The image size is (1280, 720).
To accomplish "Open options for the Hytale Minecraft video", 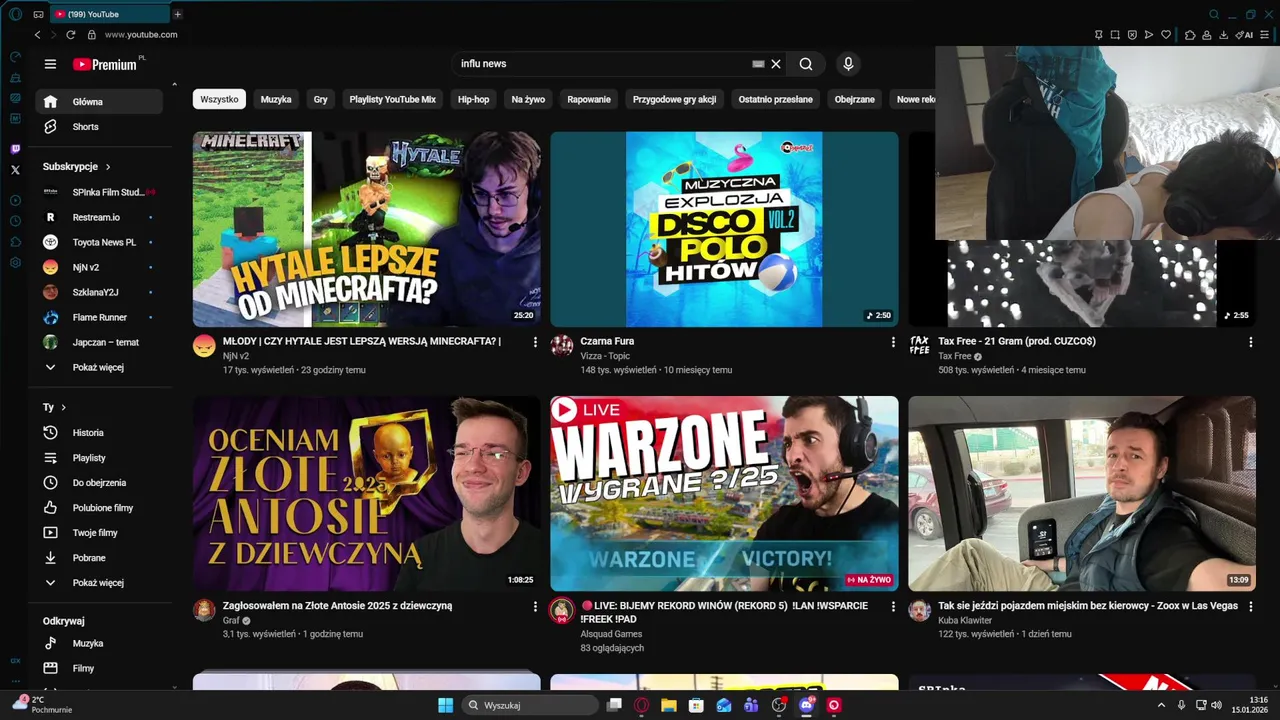I will click(535, 342).
